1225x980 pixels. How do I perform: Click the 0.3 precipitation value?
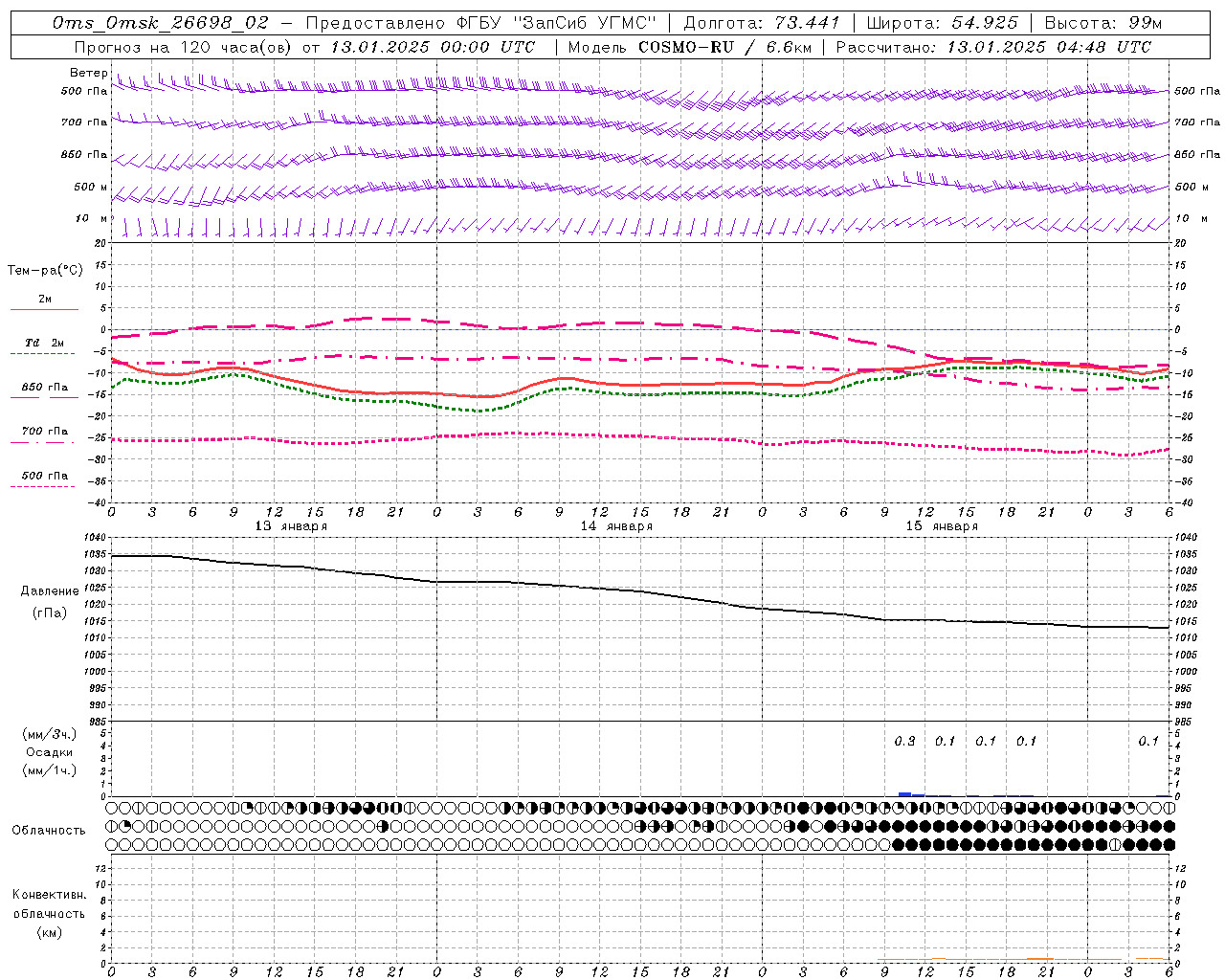pyautogui.click(x=904, y=741)
